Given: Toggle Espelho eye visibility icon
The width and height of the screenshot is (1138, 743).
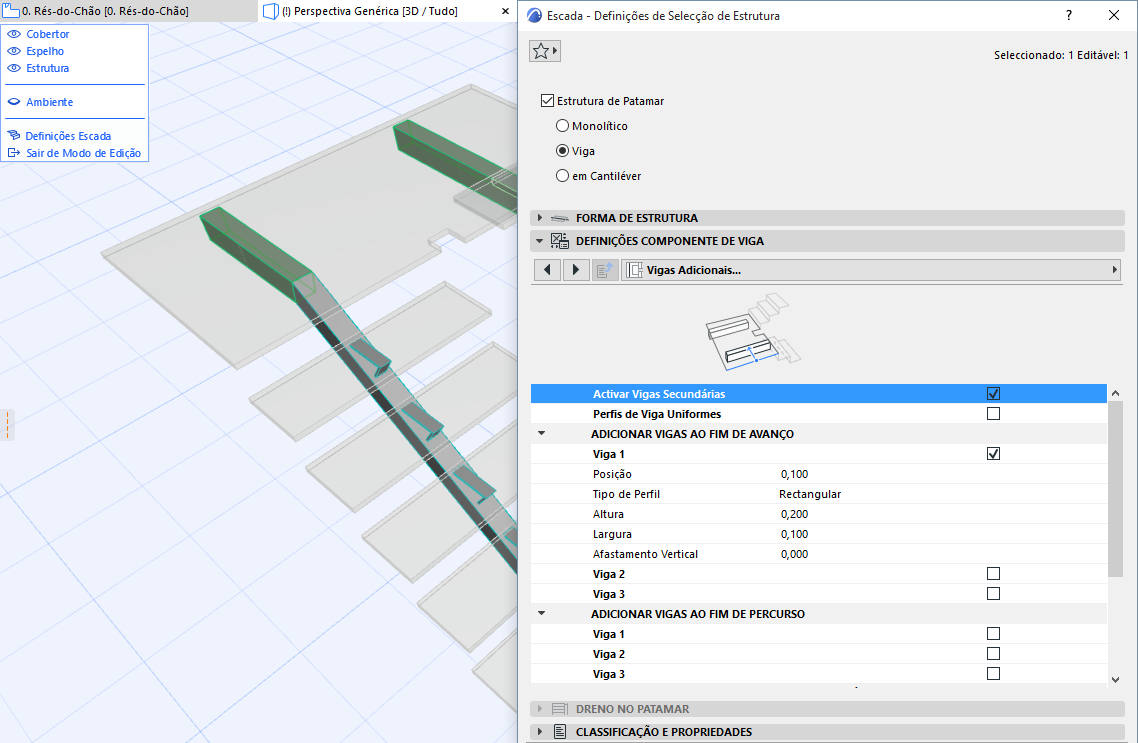Looking at the screenshot, I should click(14, 51).
